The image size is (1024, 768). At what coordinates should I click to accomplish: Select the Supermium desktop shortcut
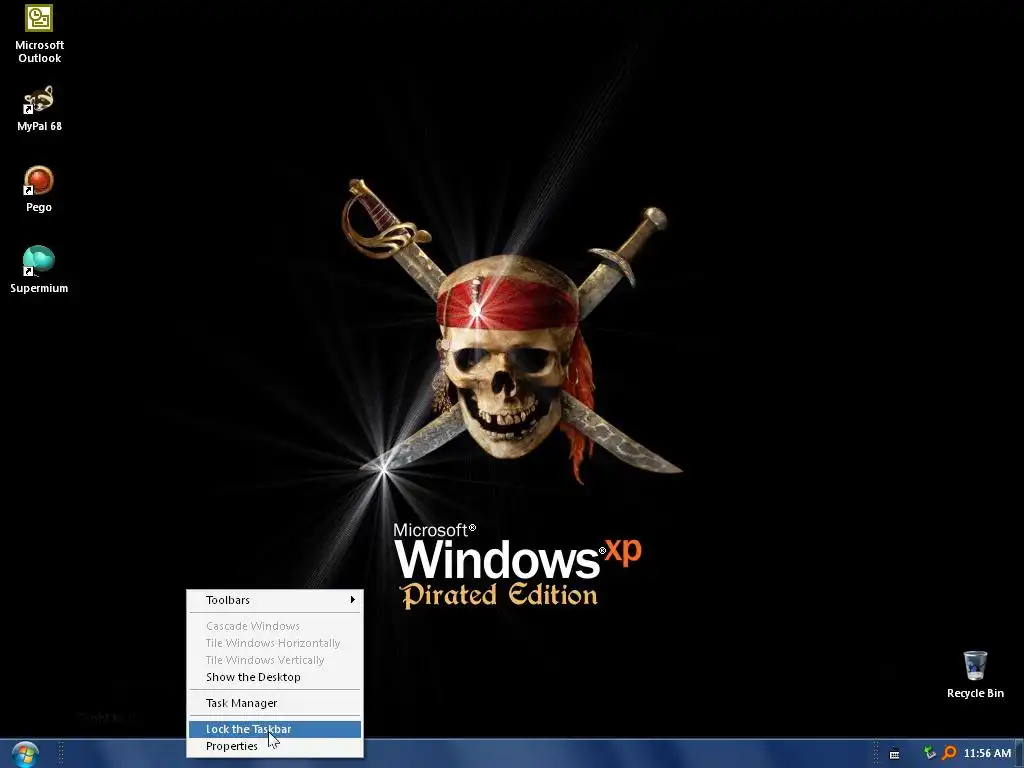tap(39, 270)
